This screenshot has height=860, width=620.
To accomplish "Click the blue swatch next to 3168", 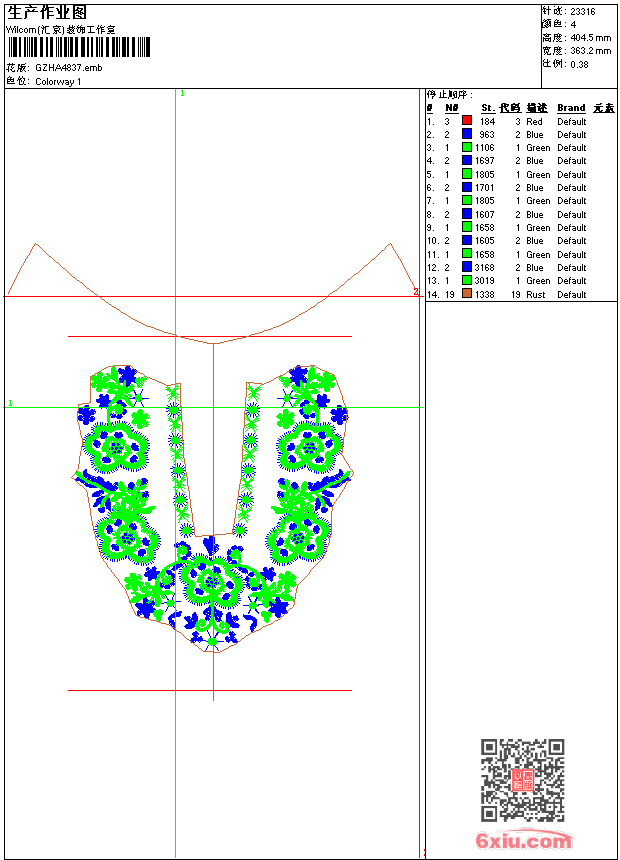I will 467,267.
